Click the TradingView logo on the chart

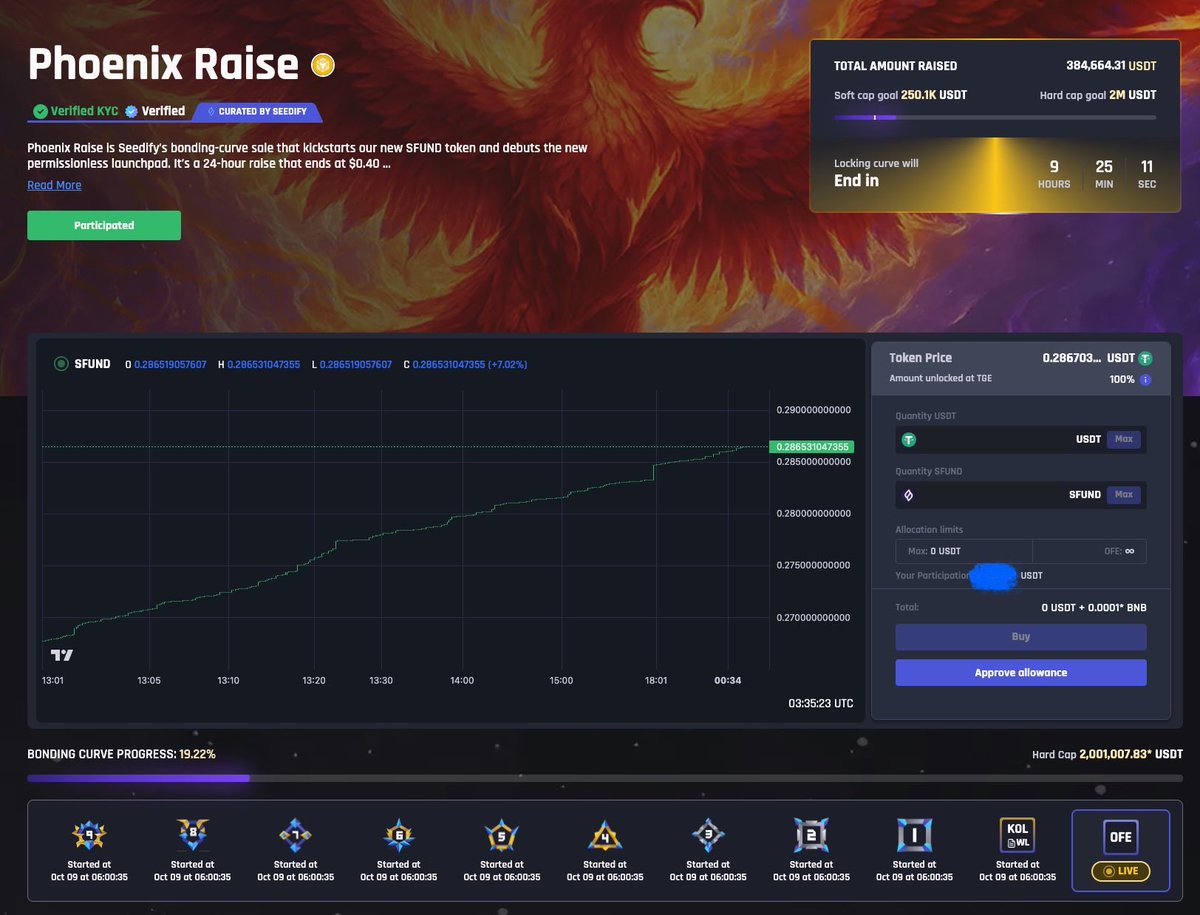(62, 655)
